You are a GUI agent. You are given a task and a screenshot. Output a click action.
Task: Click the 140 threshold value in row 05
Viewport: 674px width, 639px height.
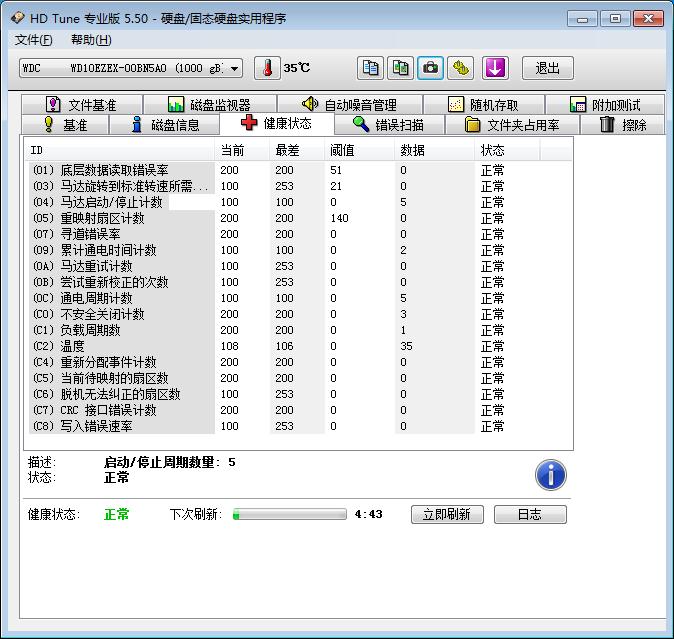coord(339,218)
